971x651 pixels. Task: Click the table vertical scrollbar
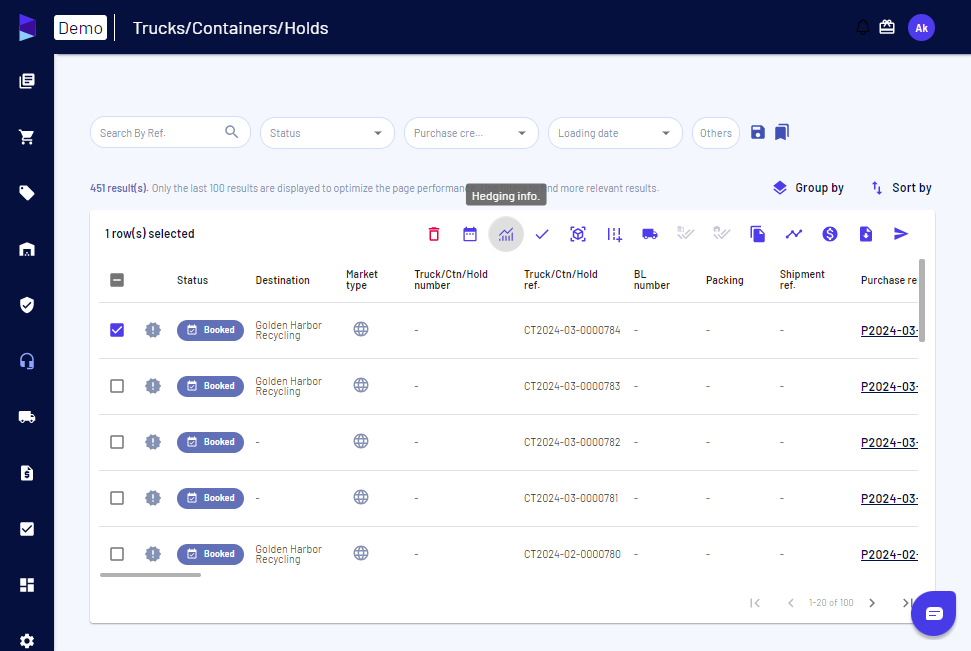pyautogui.click(x=921, y=300)
